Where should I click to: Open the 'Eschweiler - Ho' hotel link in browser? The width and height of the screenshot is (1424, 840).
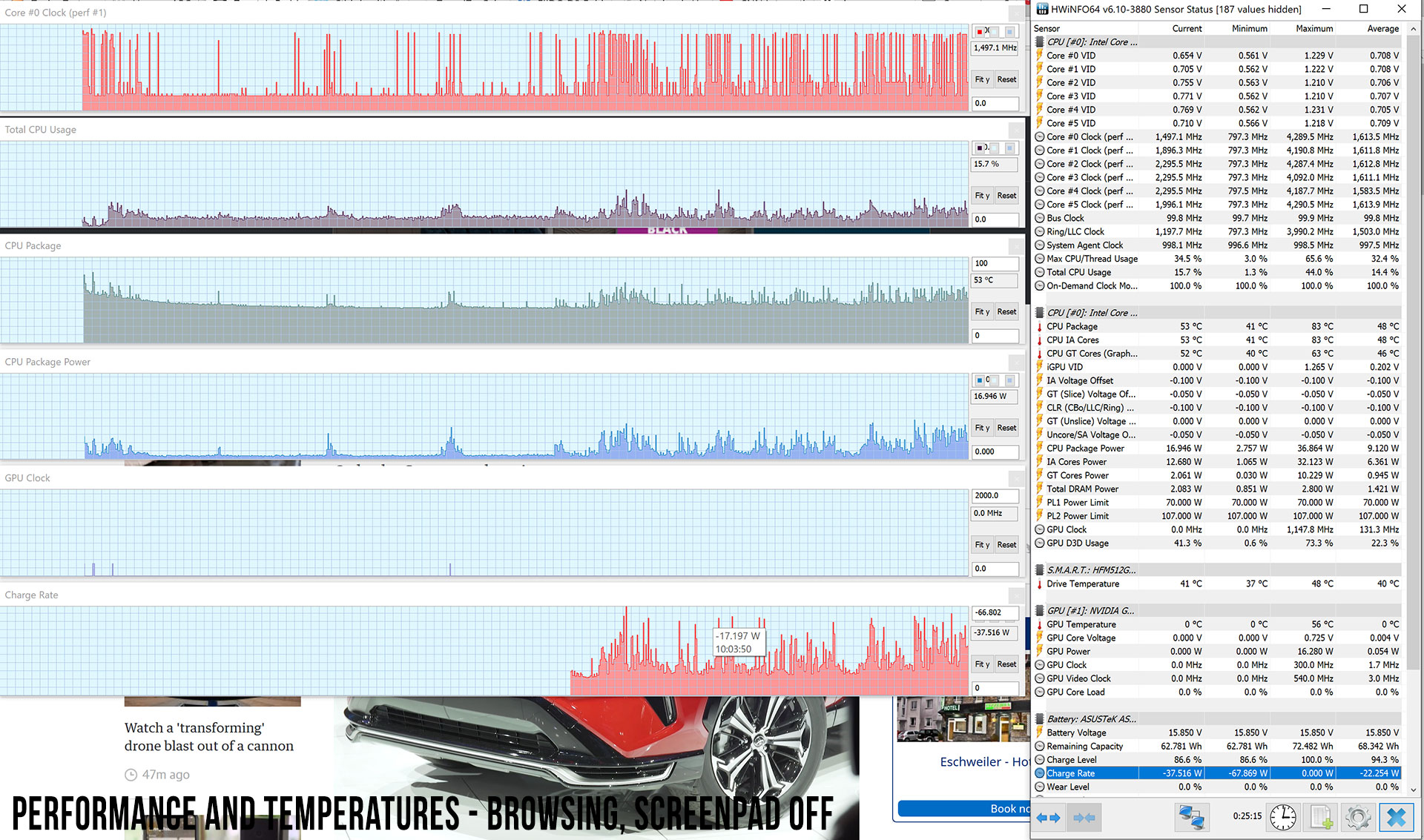[x=984, y=762]
